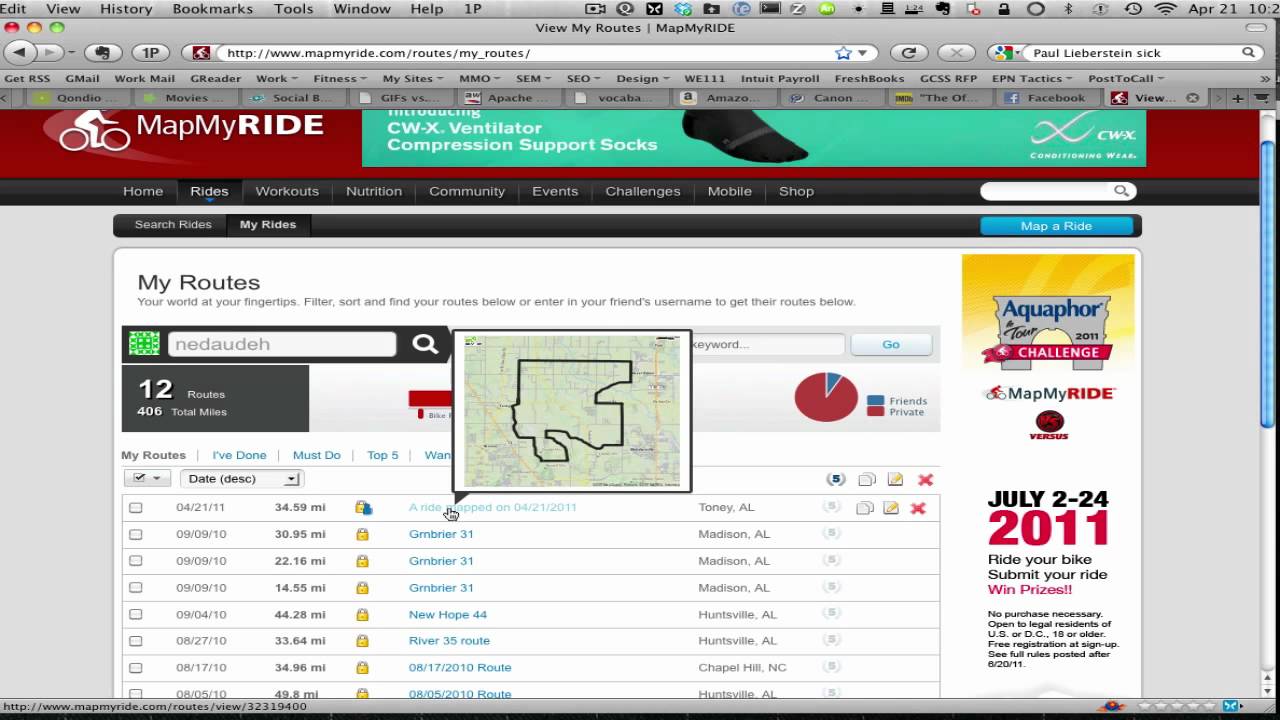Check the box for 08/17/2010 Route
The width and height of the screenshot is (1280, 720).
136,668
